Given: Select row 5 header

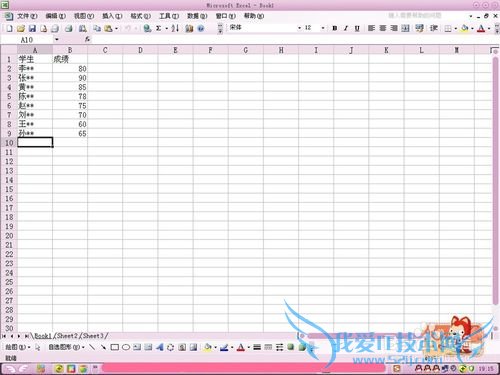Looking at the screenshot, I should [x=9, y=96].
